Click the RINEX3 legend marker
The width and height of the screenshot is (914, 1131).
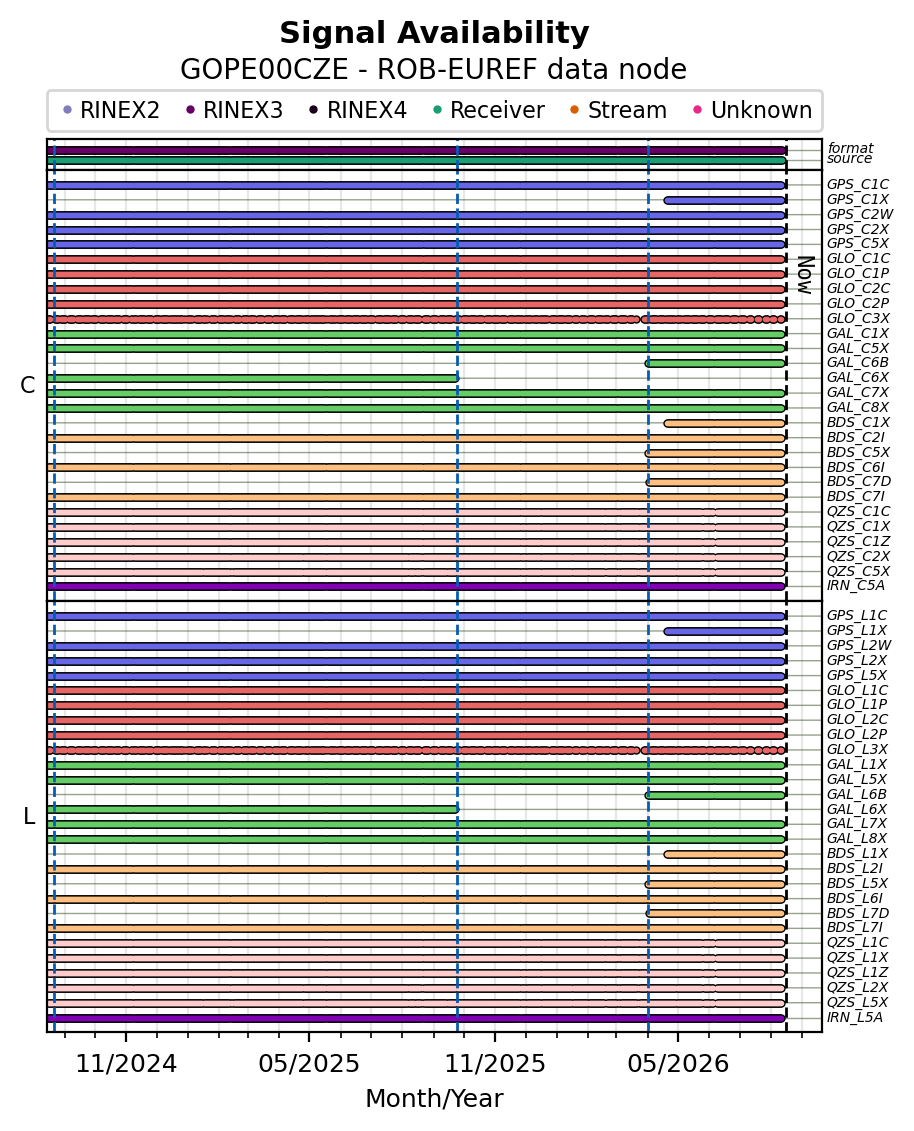pos(191,110)
